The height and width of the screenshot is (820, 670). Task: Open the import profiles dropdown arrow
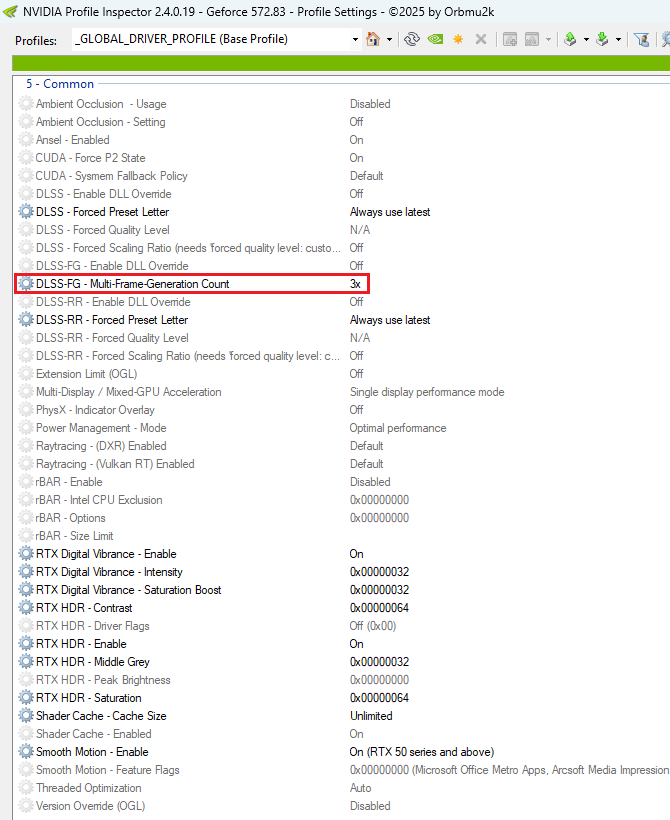(618, 40)
